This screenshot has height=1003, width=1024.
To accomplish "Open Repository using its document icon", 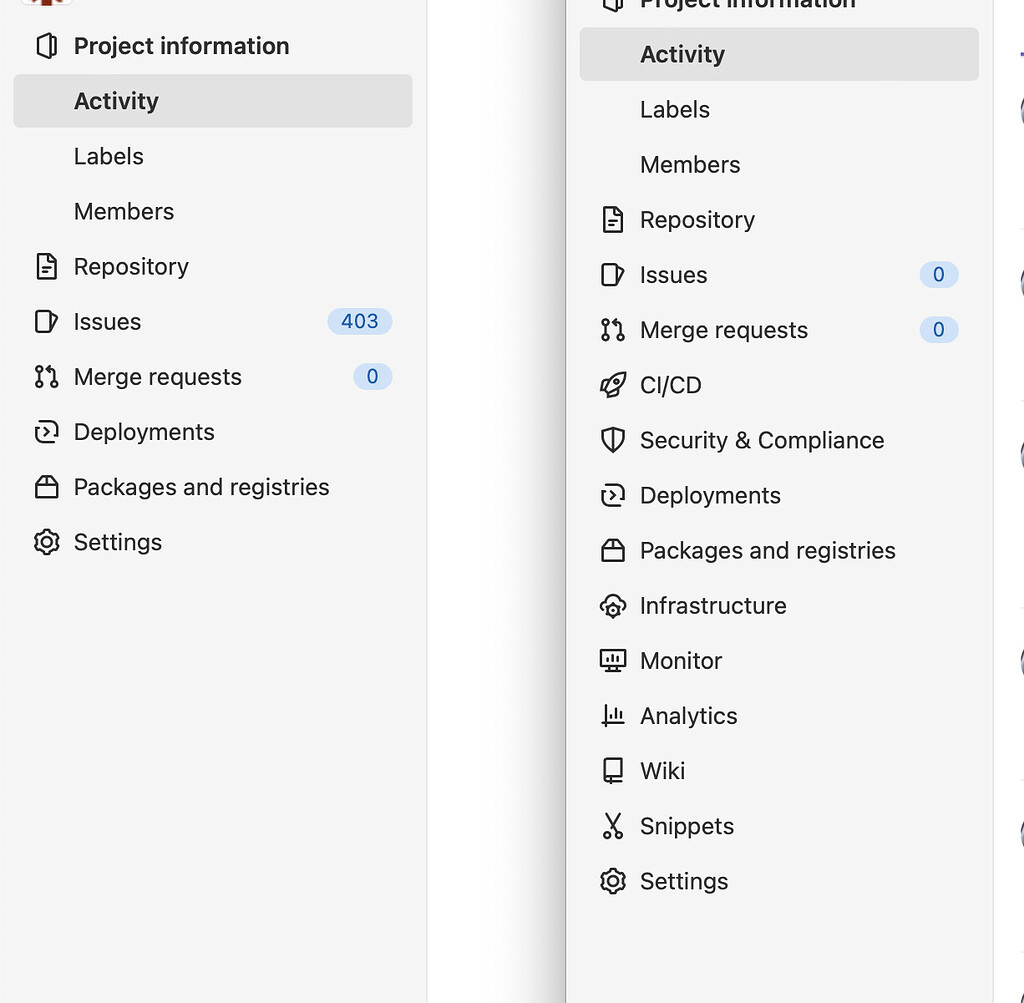I will [613, 220].
